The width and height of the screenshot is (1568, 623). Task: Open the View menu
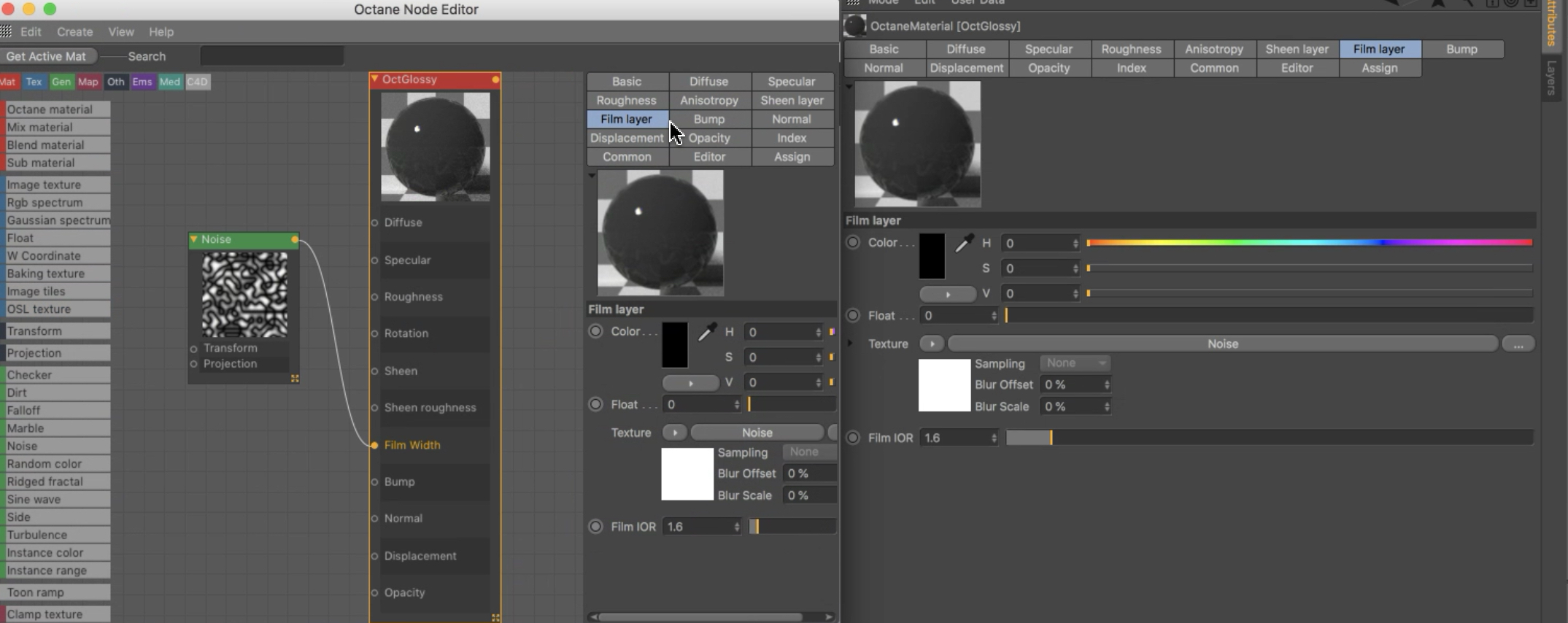[121, 32]
